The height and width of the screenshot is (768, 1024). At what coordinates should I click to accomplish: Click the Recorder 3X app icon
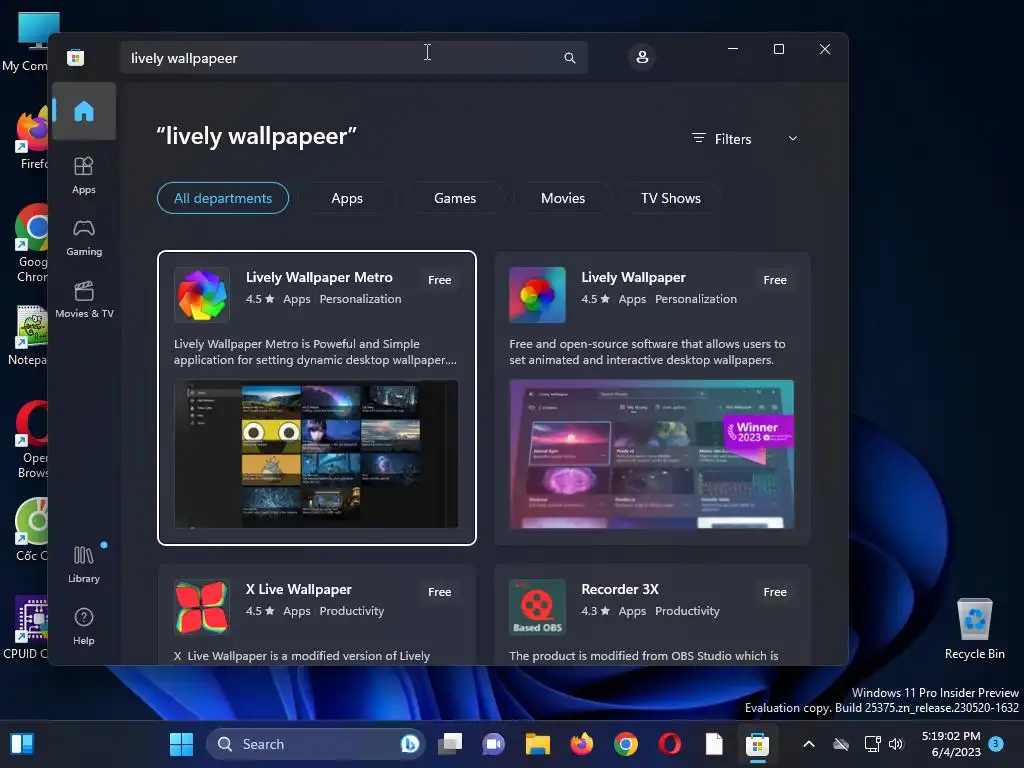537,607
